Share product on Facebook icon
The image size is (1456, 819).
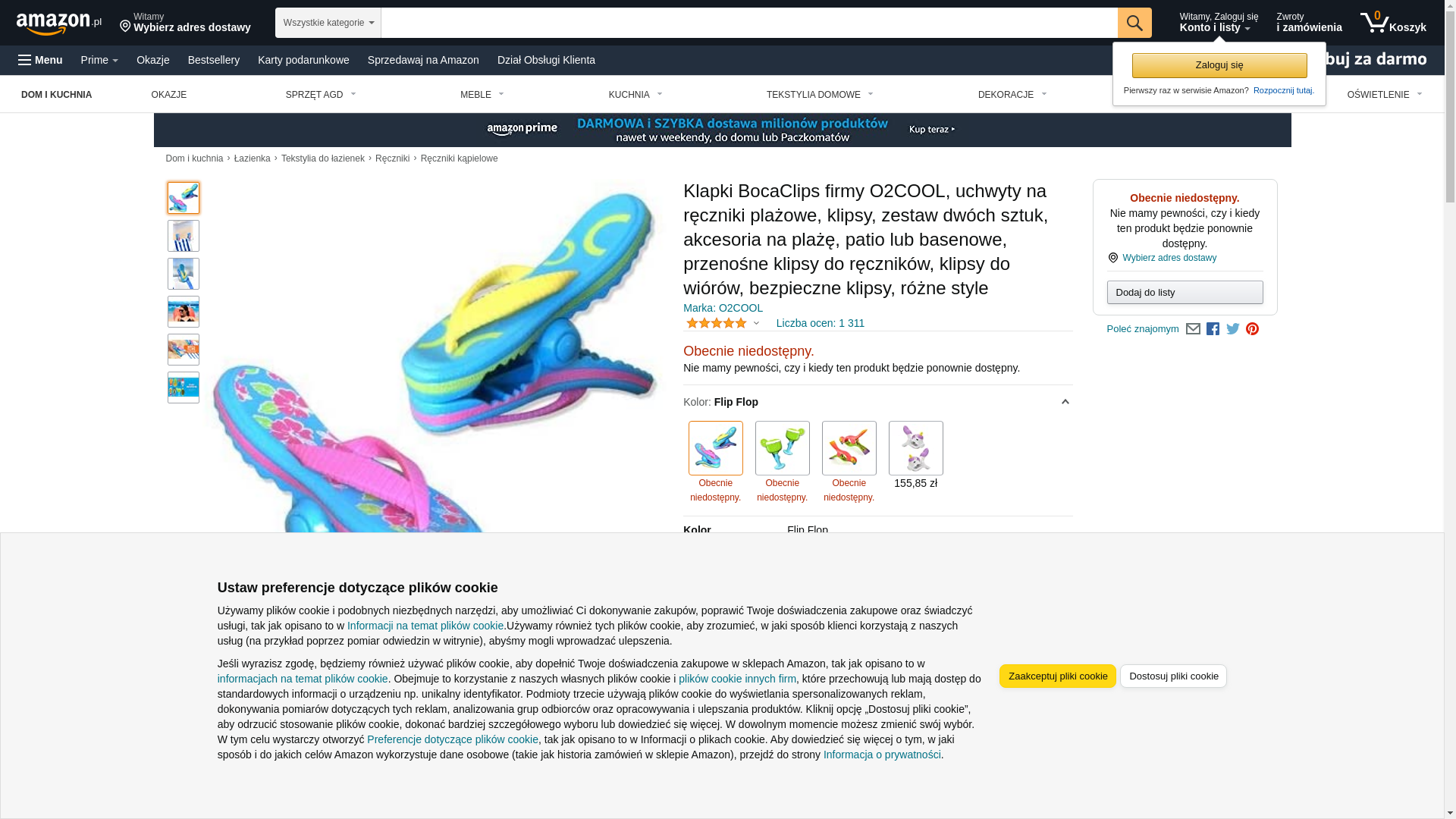(1213, 329)
